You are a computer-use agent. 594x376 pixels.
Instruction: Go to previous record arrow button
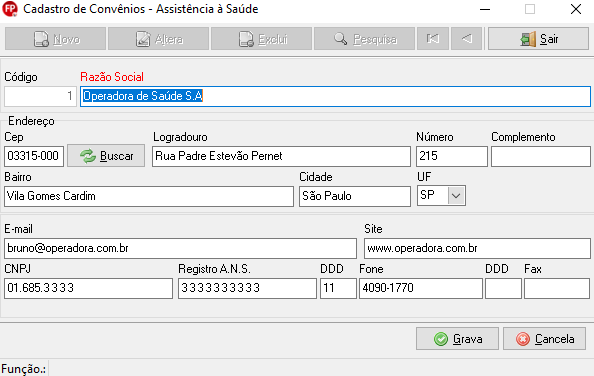tap(467, 39)
